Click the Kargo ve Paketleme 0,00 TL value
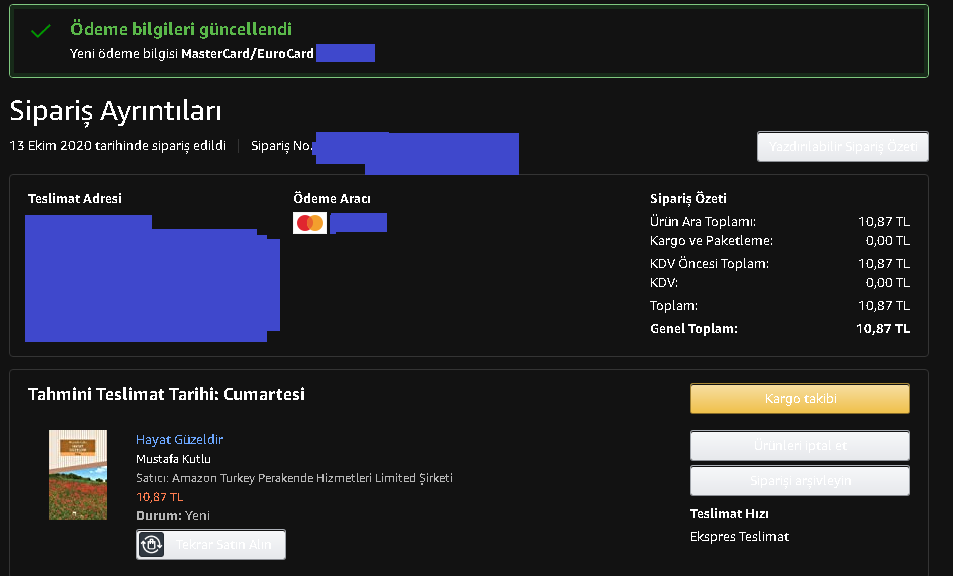The height and width of the screenshot is (576, 953). tap(887, 241)
